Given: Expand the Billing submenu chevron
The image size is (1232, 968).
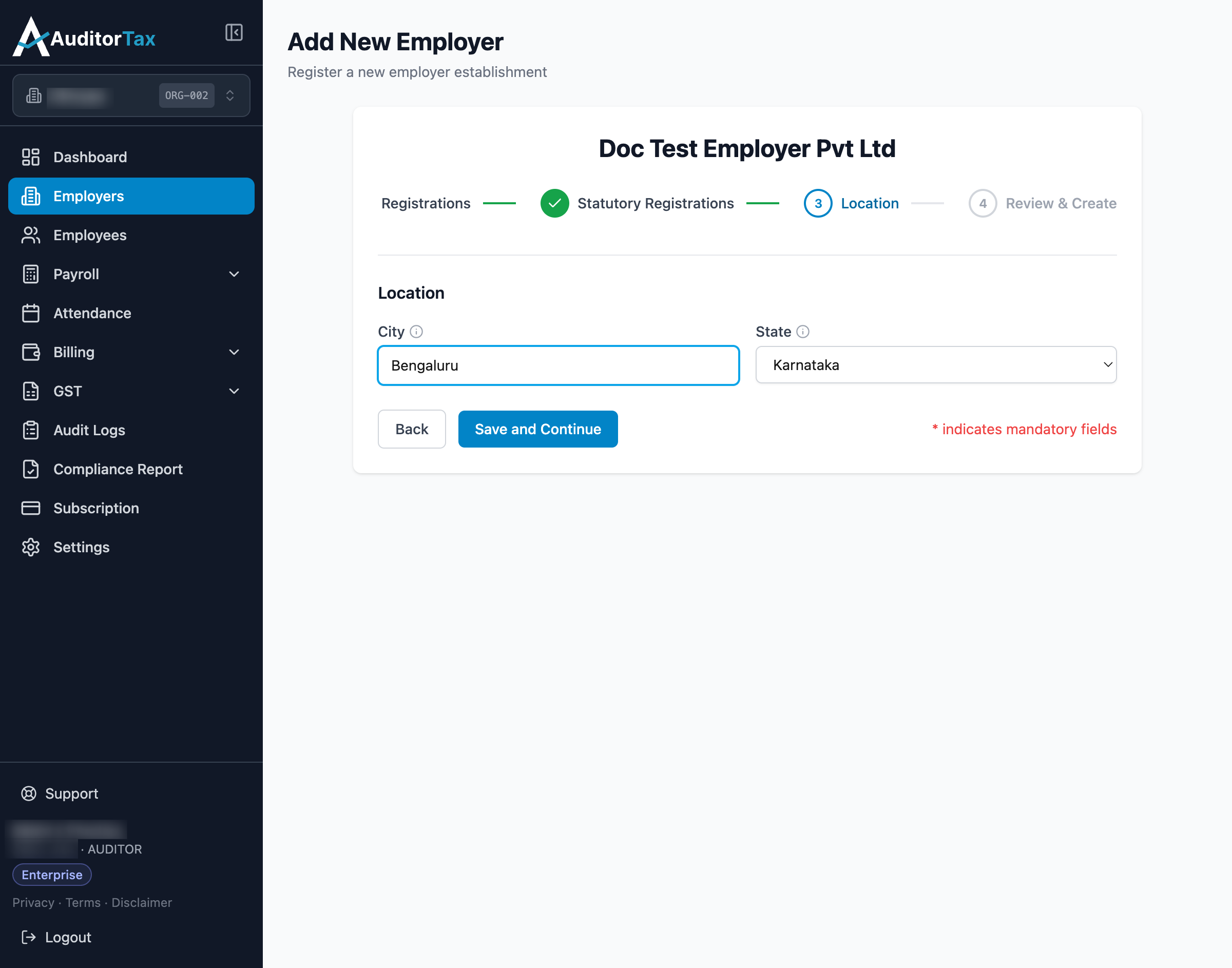Looking at the screenshot, I should coord(234,352).
